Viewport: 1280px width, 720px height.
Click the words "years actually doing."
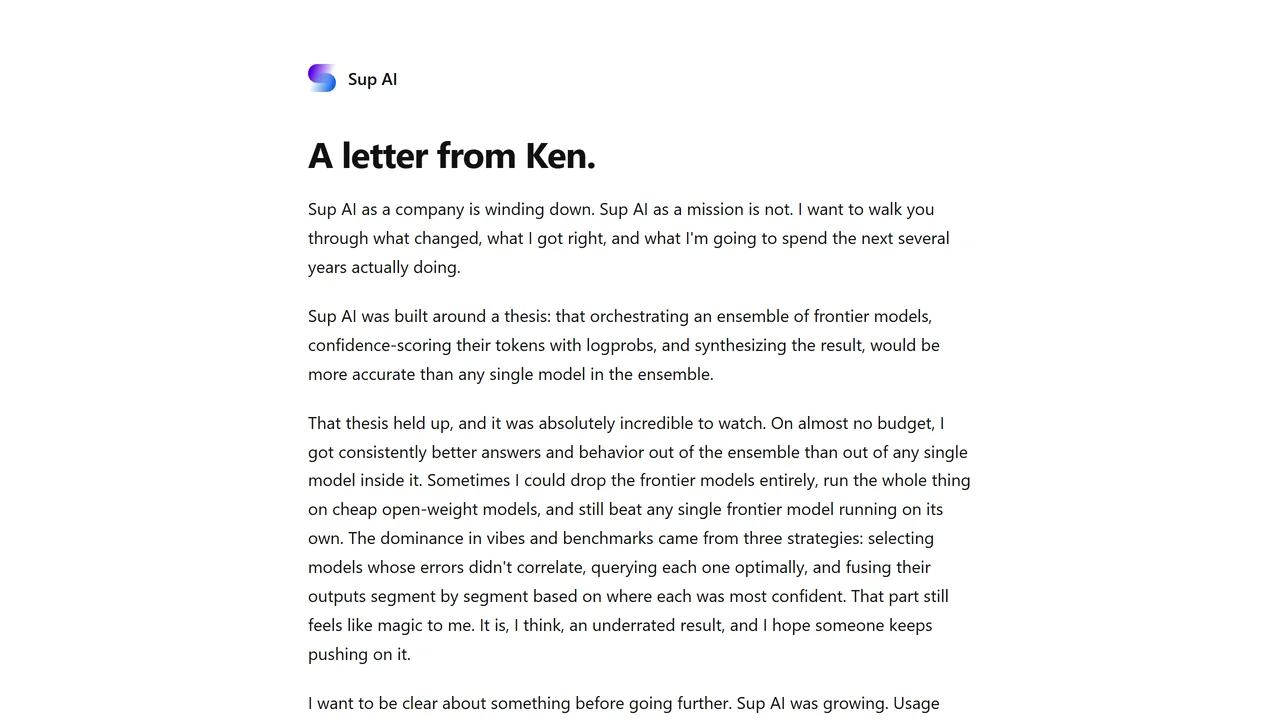tap(384, 267)
